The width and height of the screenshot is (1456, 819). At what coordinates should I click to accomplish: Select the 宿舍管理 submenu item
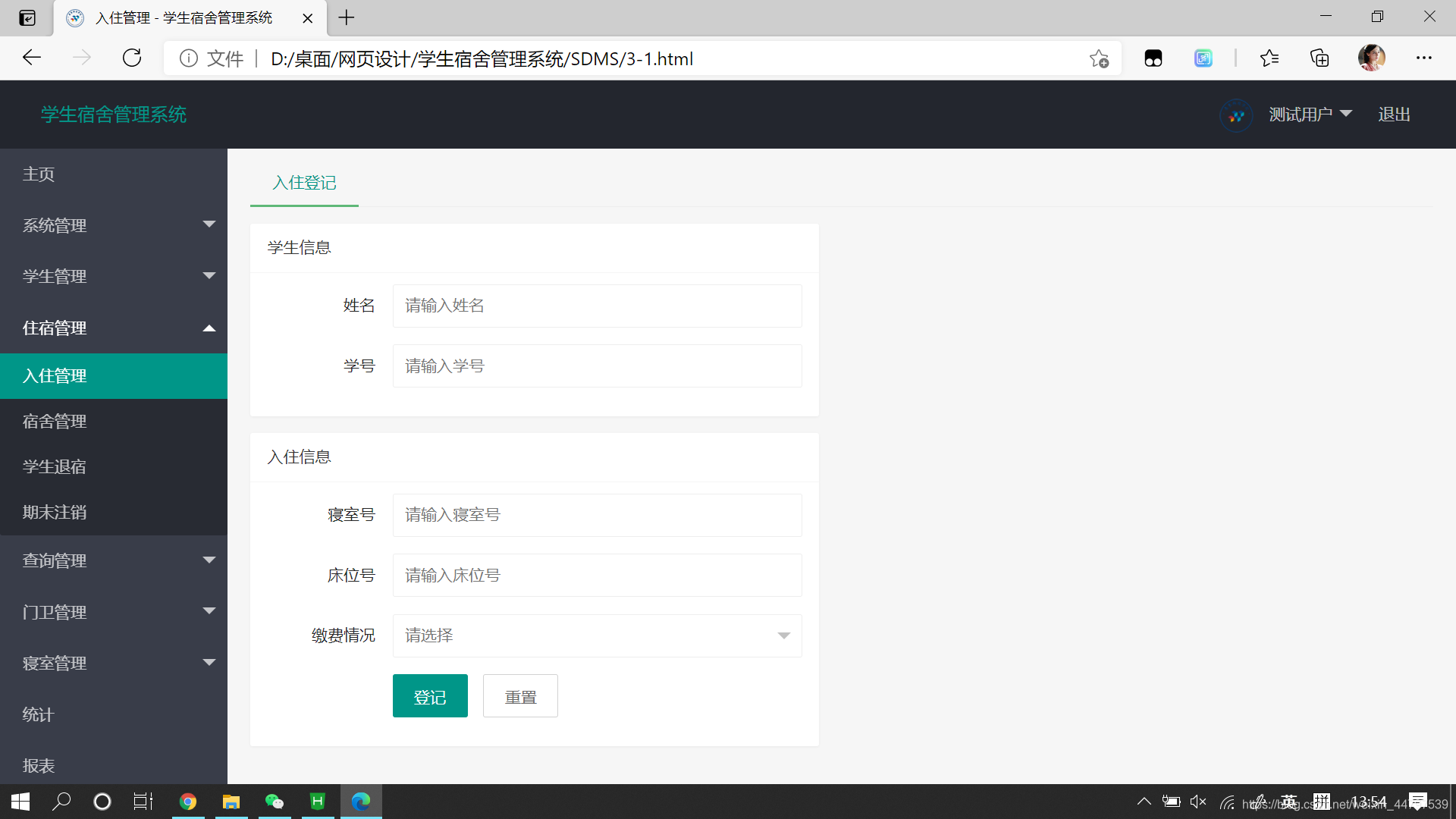click(55, 422)
